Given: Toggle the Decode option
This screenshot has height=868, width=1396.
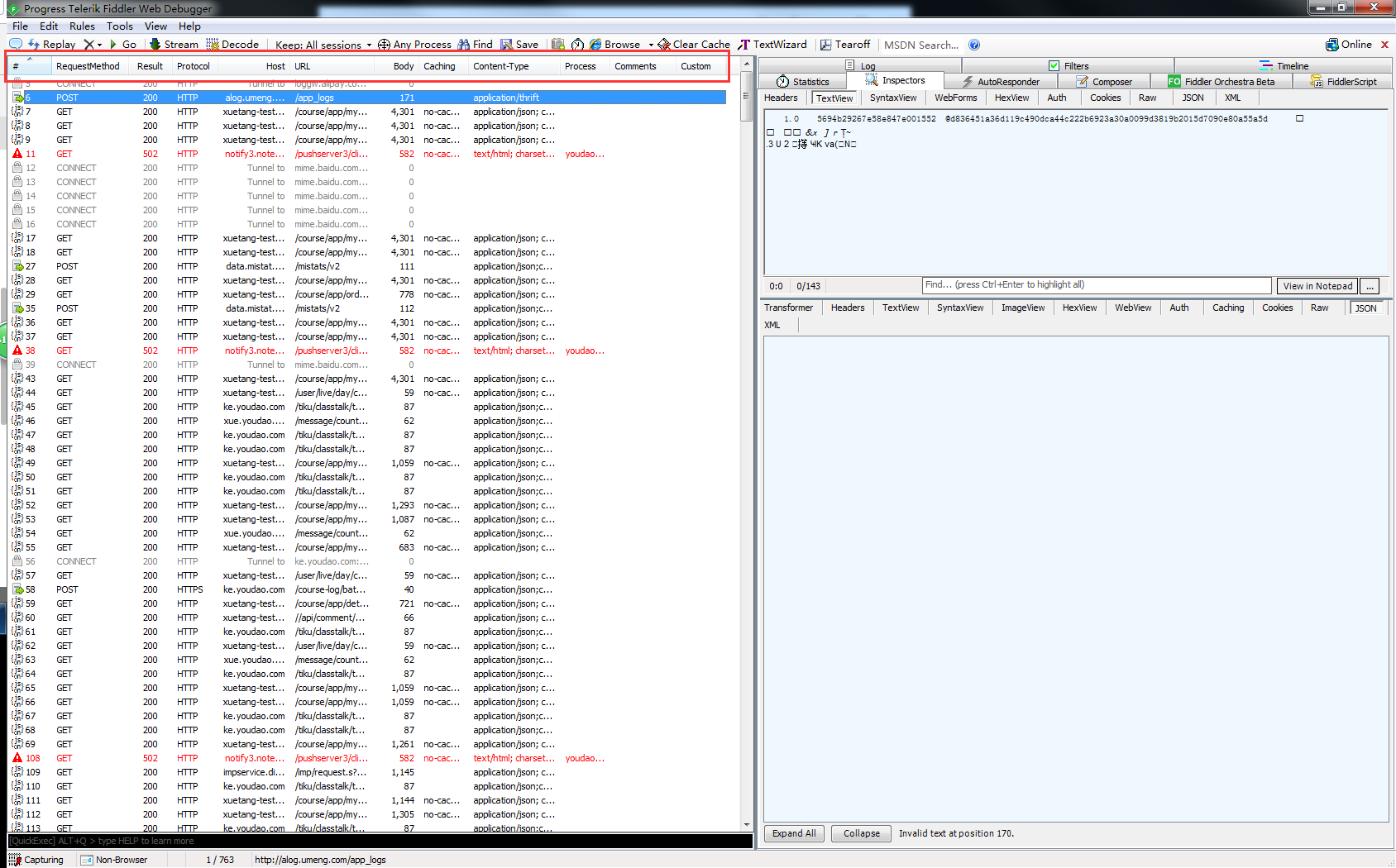Looking at the screenshot, I should [232, 45].
